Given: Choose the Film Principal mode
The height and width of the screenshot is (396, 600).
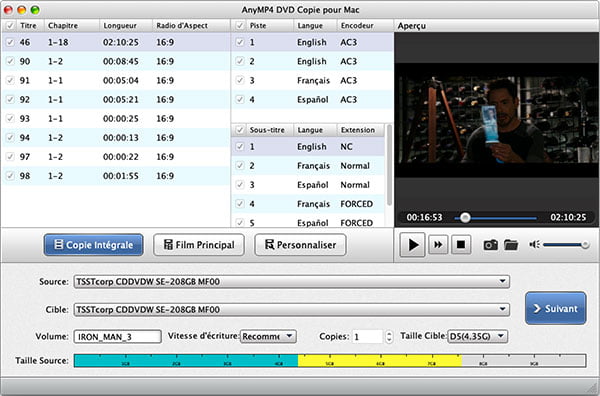Looking at the screenshot, I should coord(199,245).
